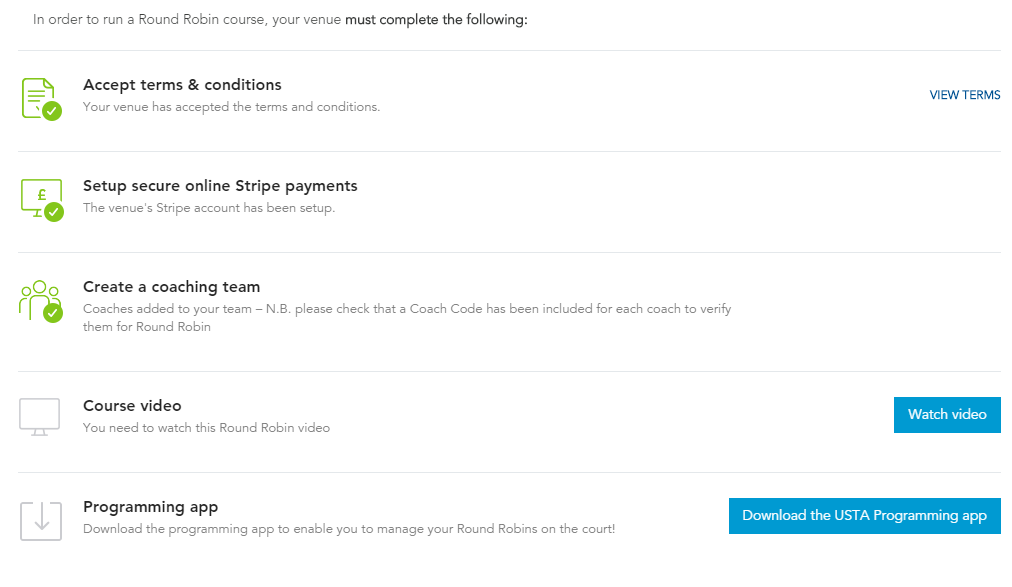Select the Programming app heading
1012x587 pixels.
[150, 507]
